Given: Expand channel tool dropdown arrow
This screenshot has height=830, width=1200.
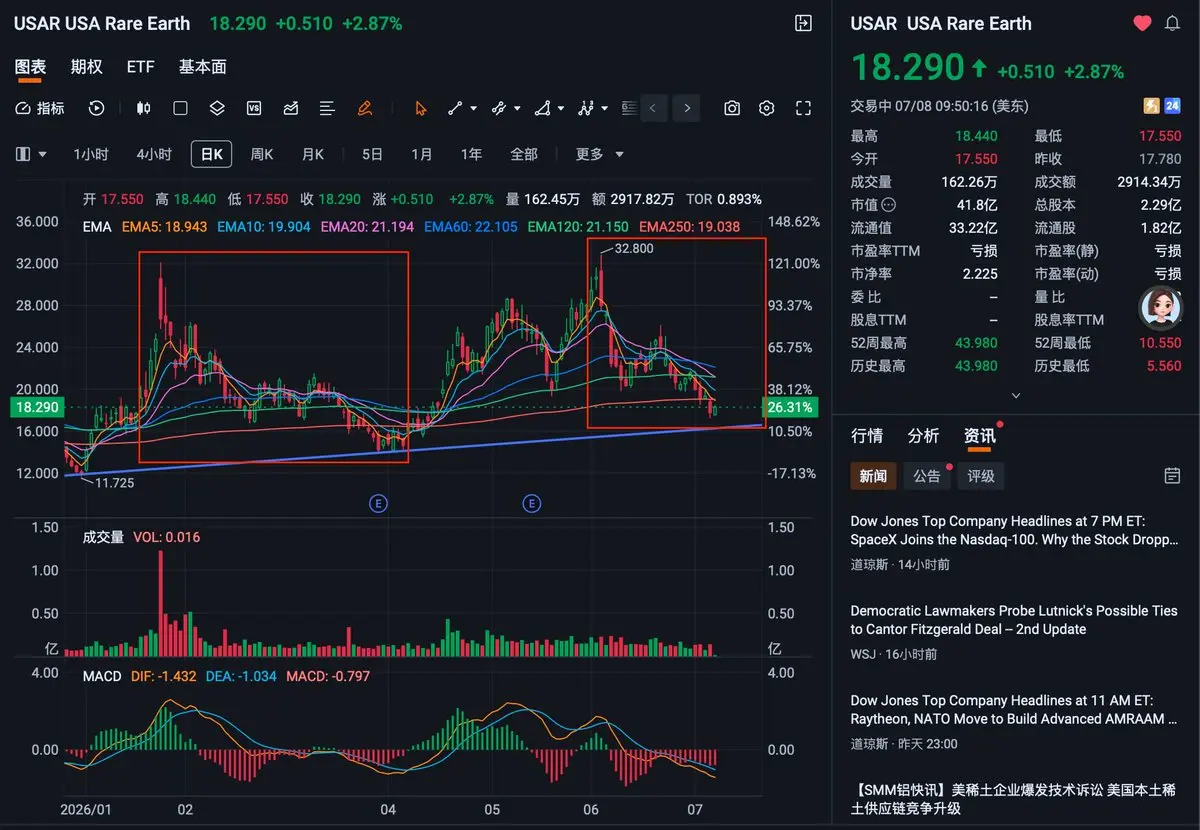Looking at the screenshot, I should tap(517, 108).
